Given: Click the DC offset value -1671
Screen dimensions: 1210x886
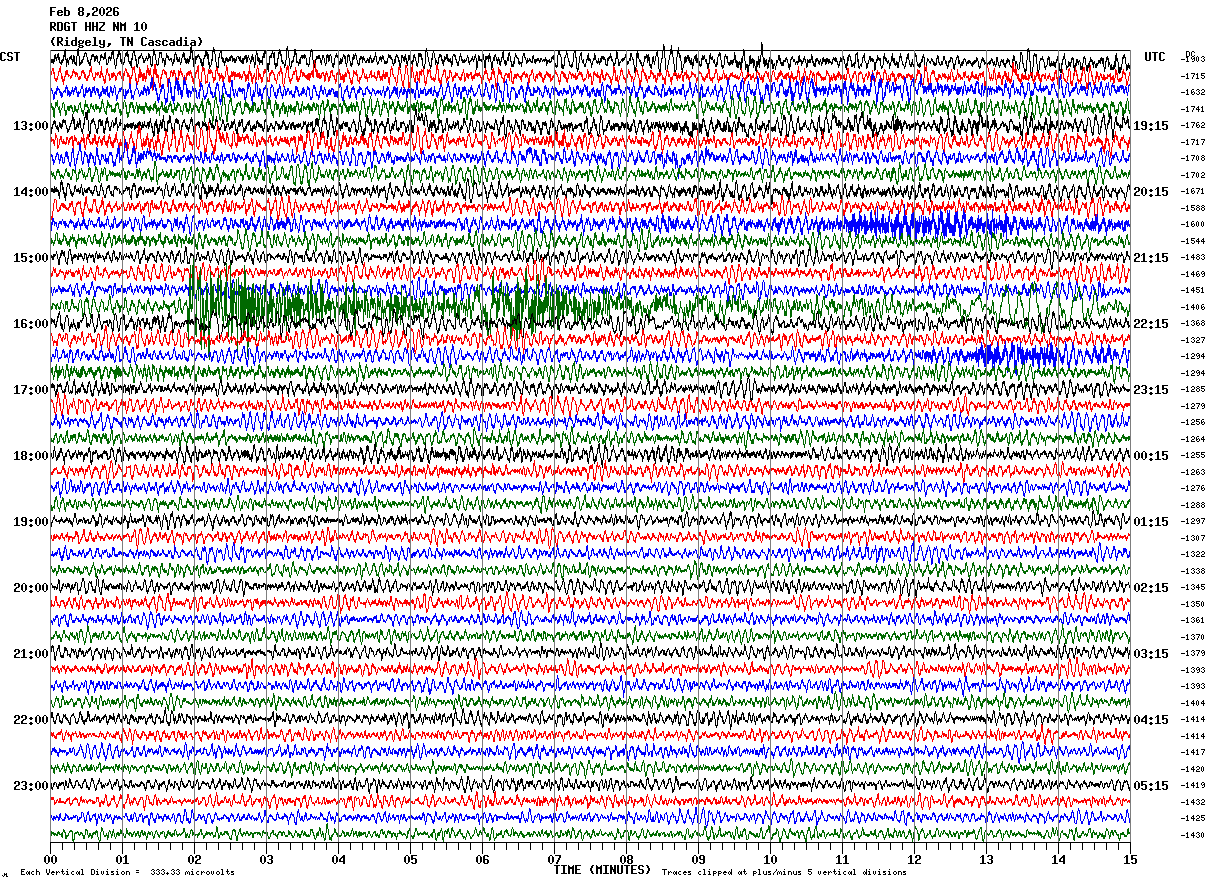Looking at the screenshot, I should [1193, 191].
